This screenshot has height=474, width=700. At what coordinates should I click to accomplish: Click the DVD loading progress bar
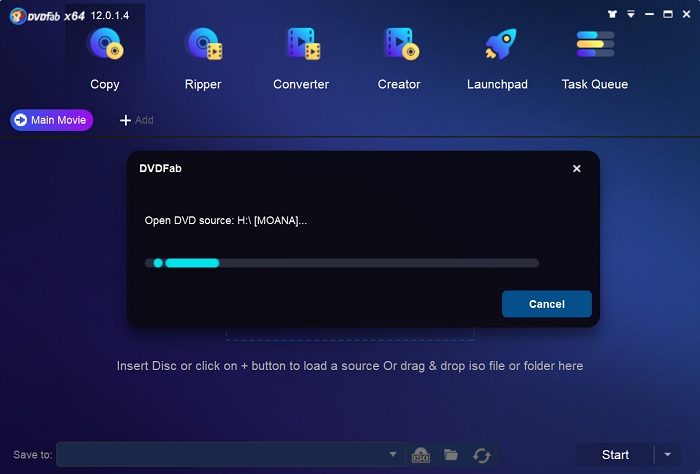pyautogui.click(x=342, y=263)
